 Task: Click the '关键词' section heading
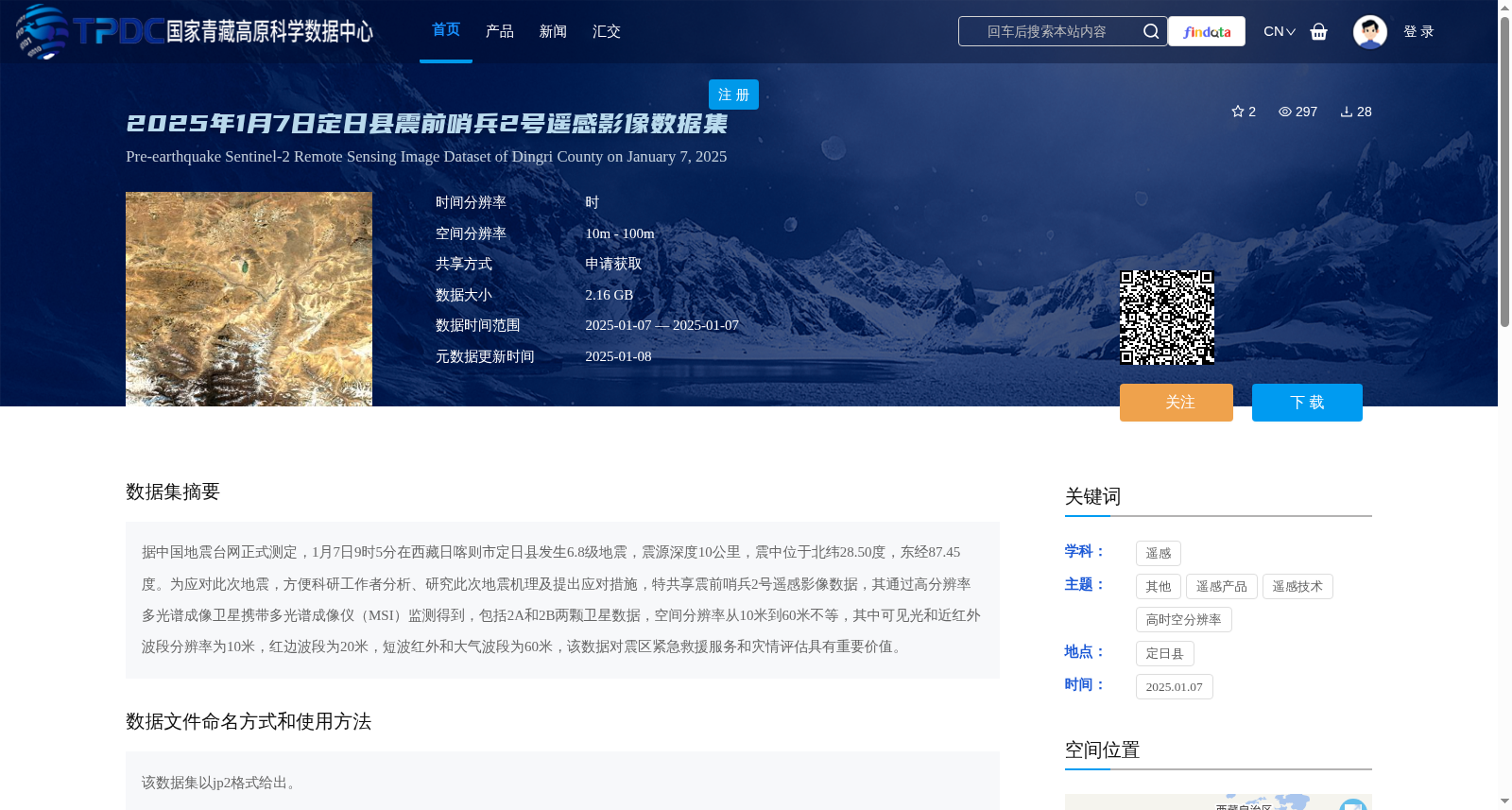coord(1093,496)
